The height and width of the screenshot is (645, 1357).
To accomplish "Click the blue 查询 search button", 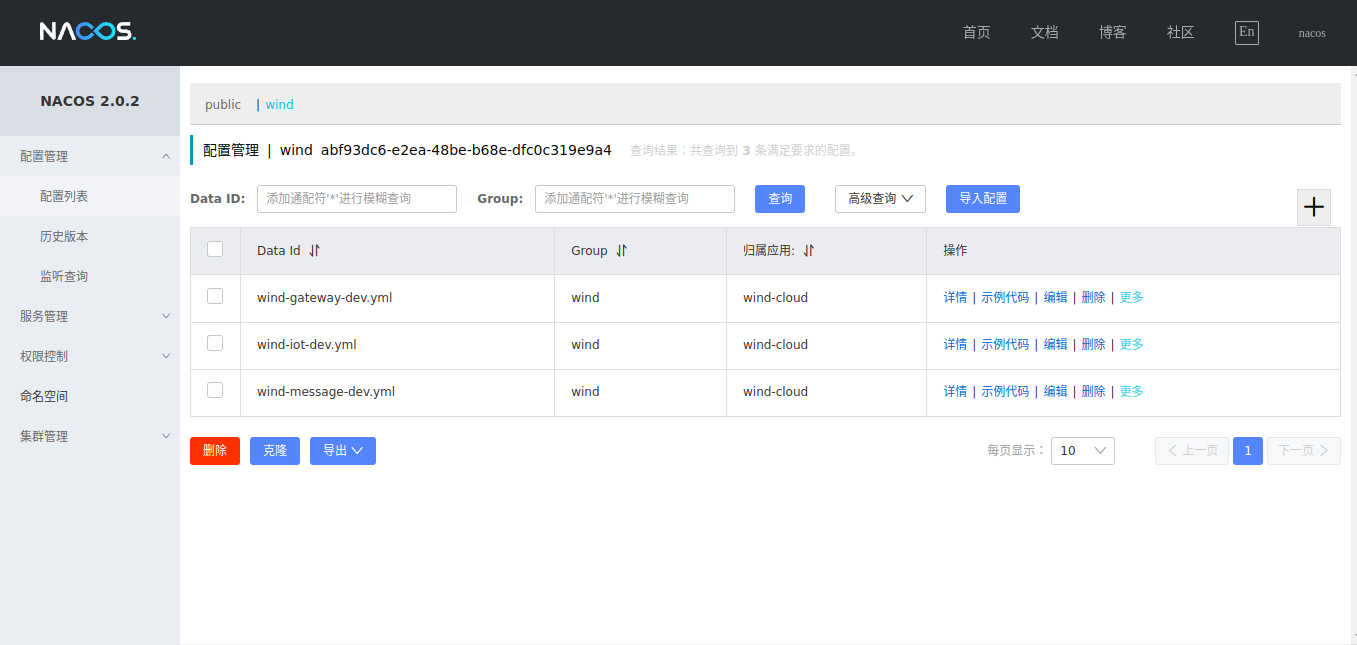I will 780,199.
